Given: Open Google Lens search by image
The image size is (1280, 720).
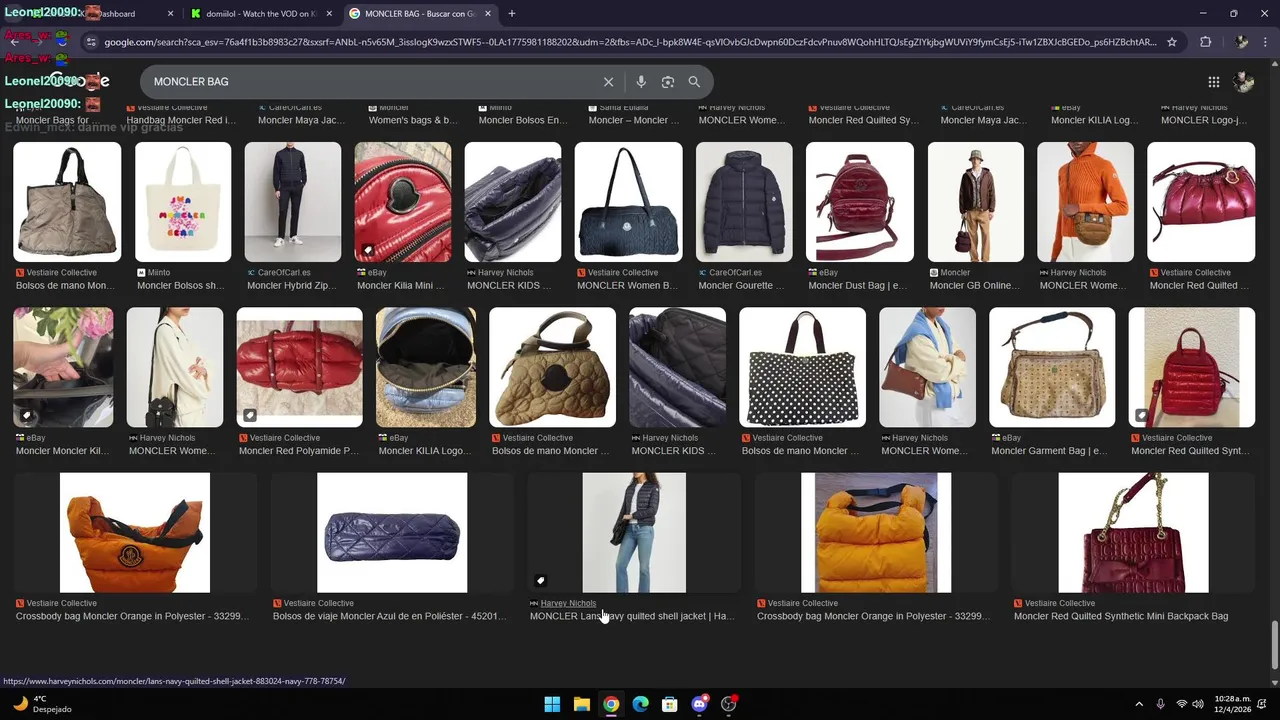Looking at the screenshot, I should pos(668,82).
